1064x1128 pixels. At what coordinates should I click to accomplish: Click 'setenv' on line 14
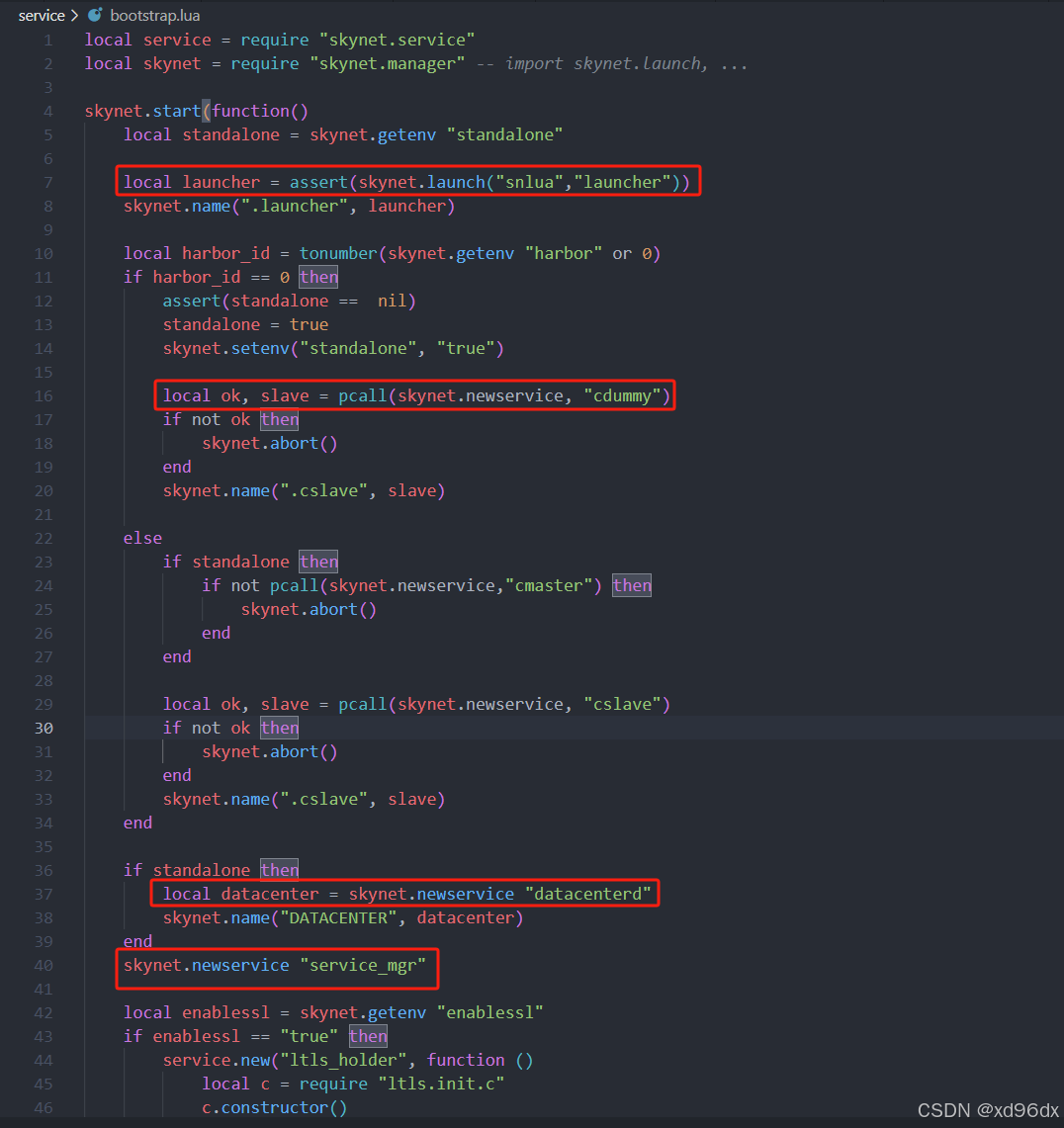click(260, 348)
